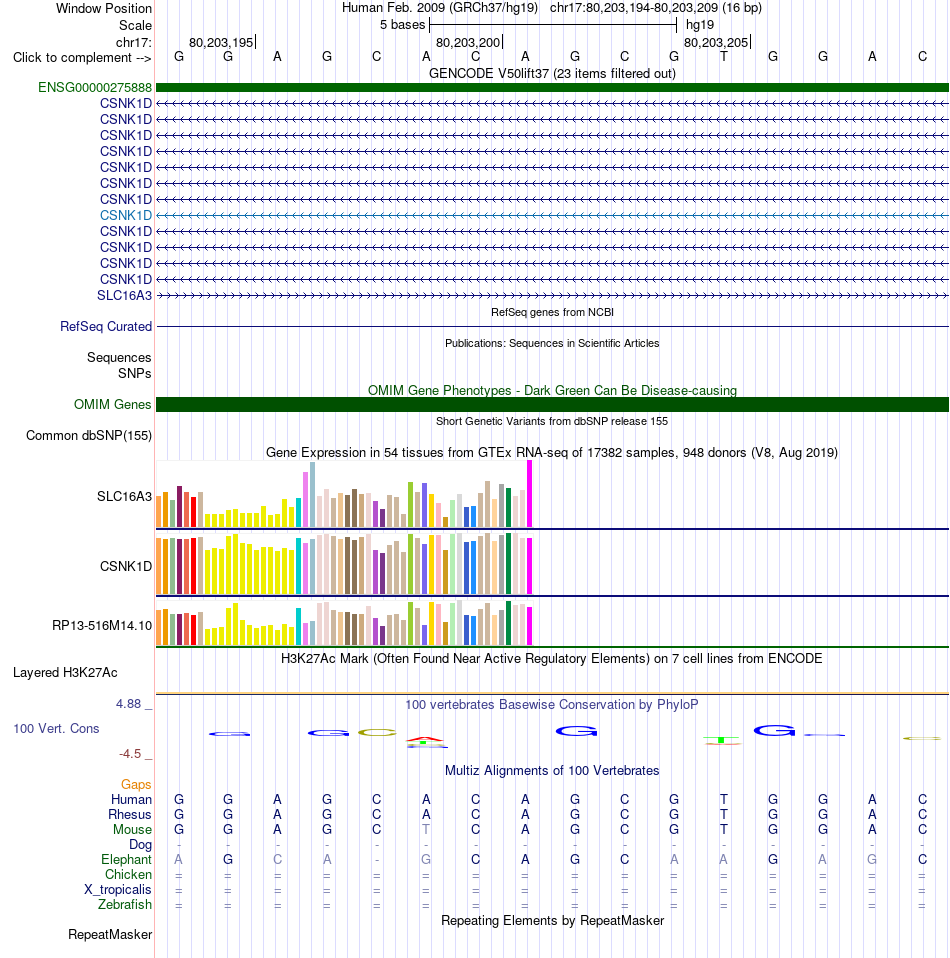Click the SNPs subtrack label
Image resolution: width=950 pixels, height=958 pixels.
(134, 373)
